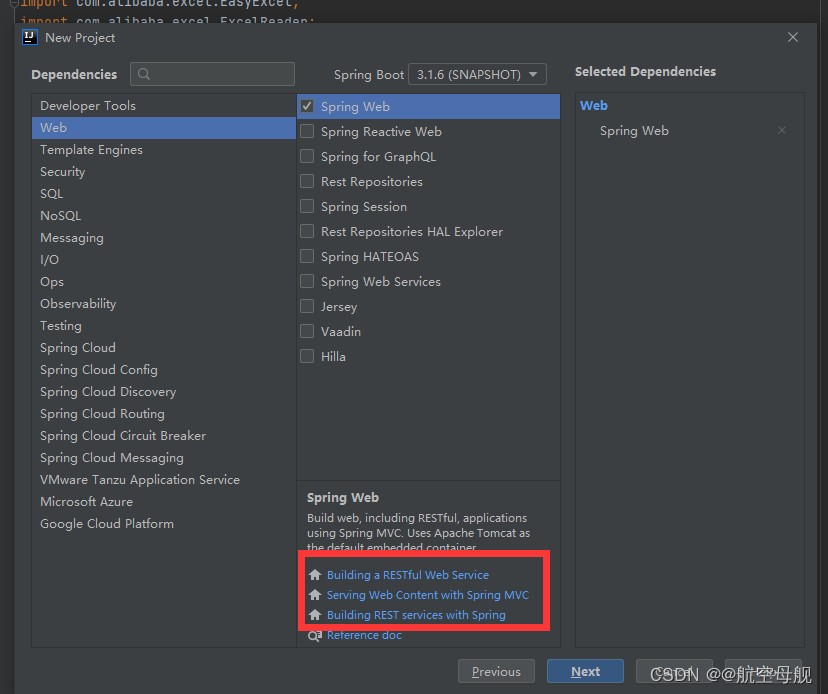The height and width of the screenshot is (694, 828).
Task: Choose the Microsoft Azure category
Action: [x=164, y=502]
